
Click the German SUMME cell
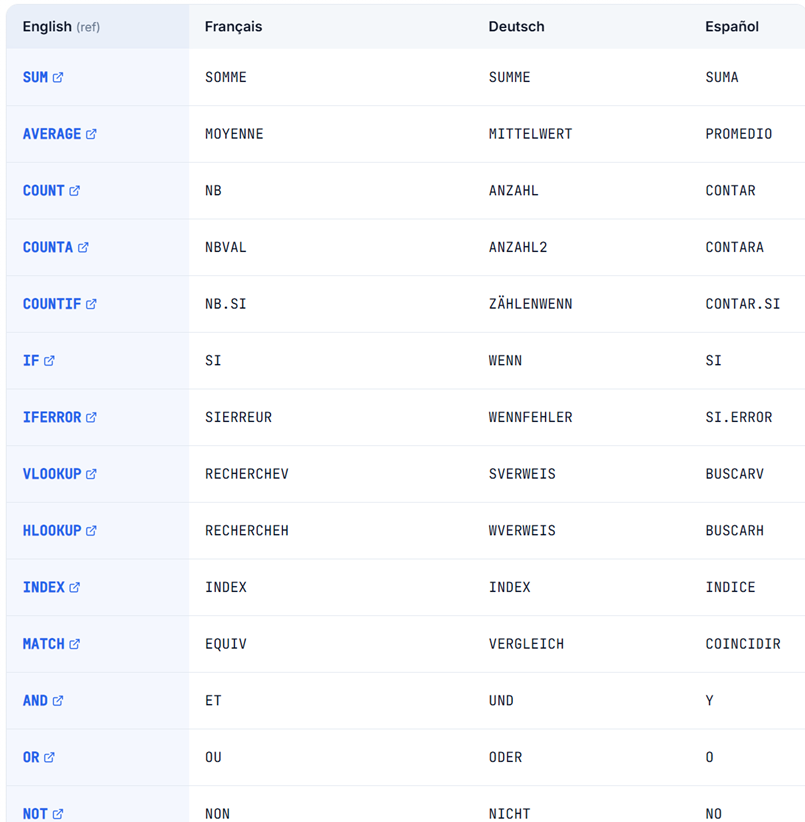click(x=581, y=78)
